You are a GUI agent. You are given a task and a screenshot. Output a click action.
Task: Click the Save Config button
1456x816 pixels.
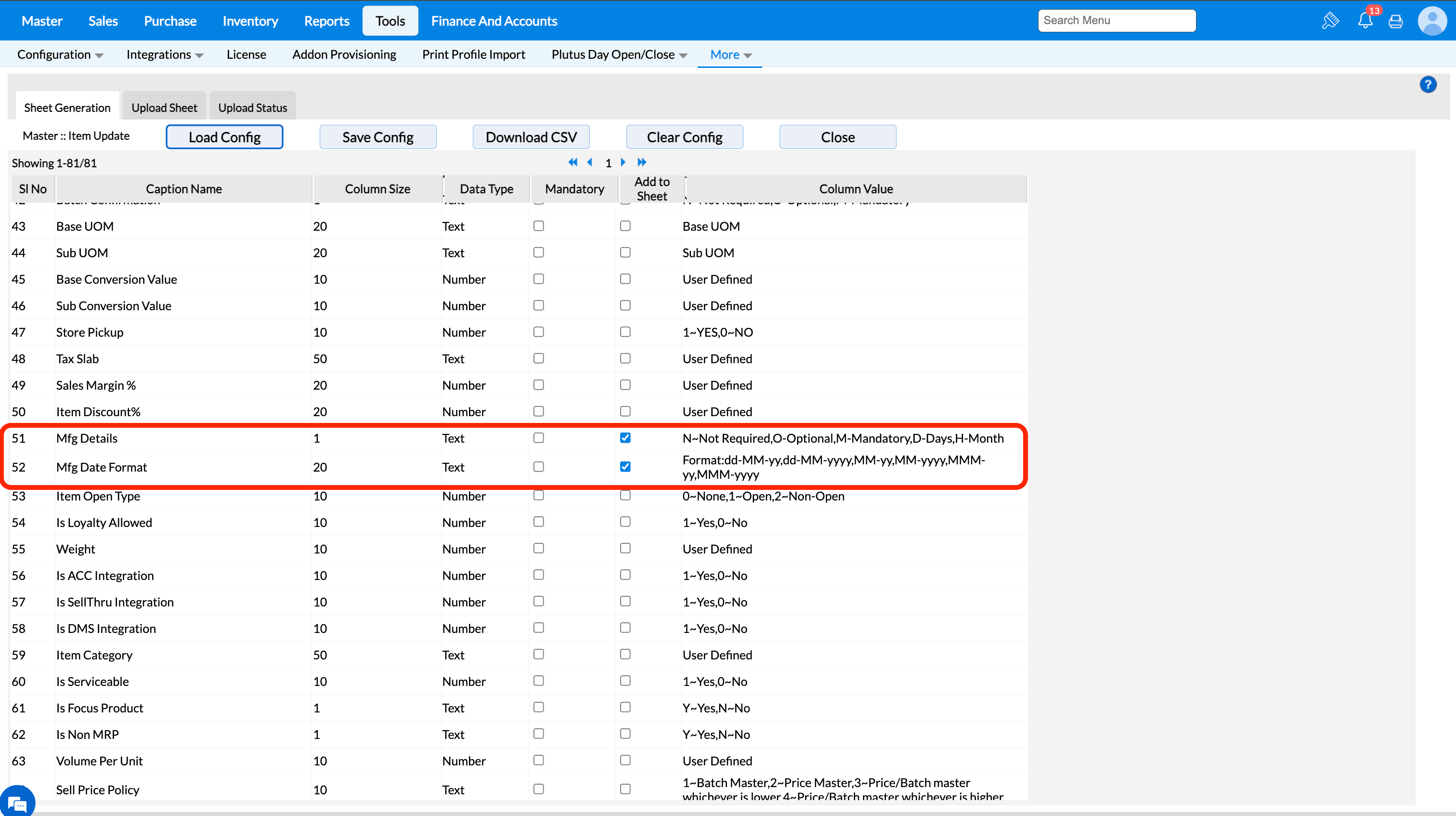coord(377,137)
